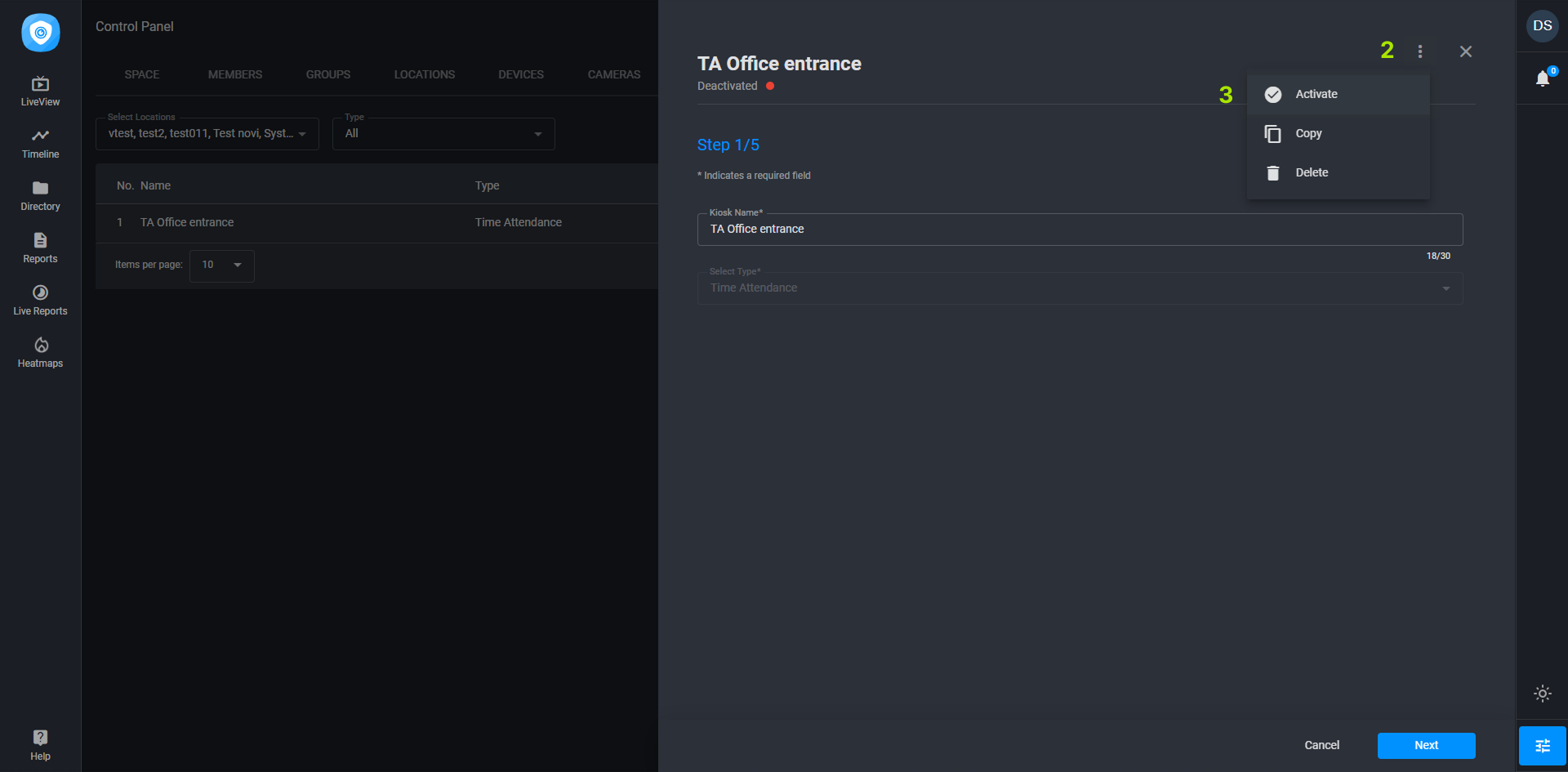Click the Next button
Image resolution: width=1568 pixels, height=772 pixels.
[x=1426, y=745]
